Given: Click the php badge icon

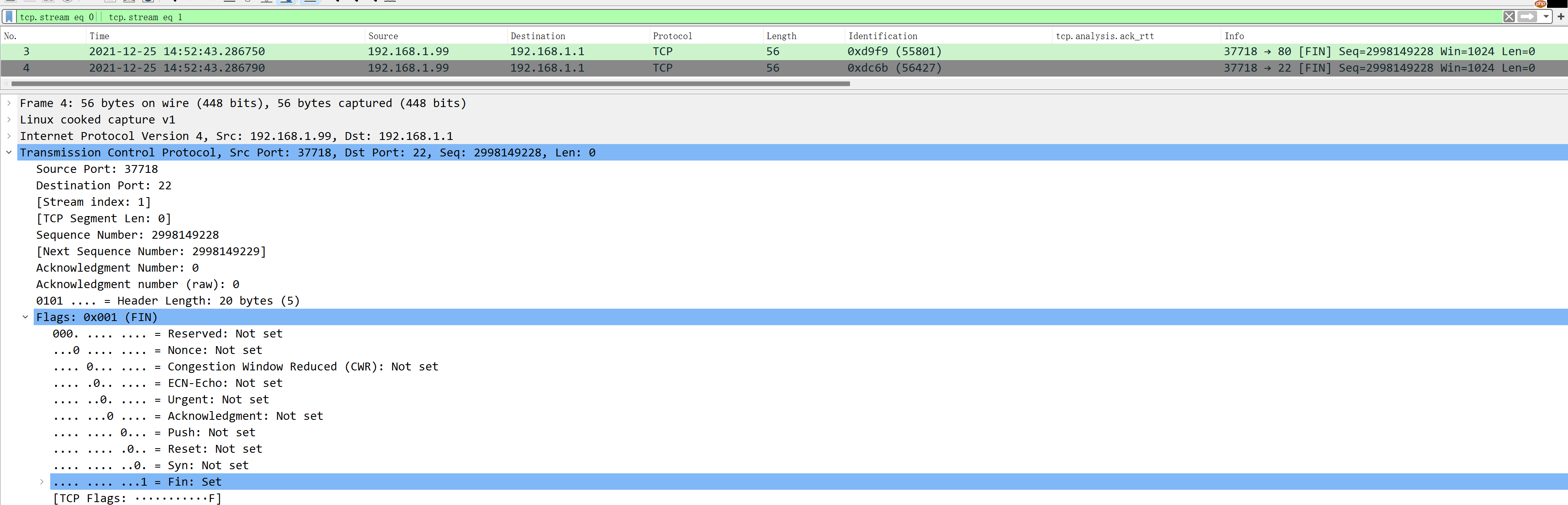Looking at the screenshot, I should coord(1540,3).
